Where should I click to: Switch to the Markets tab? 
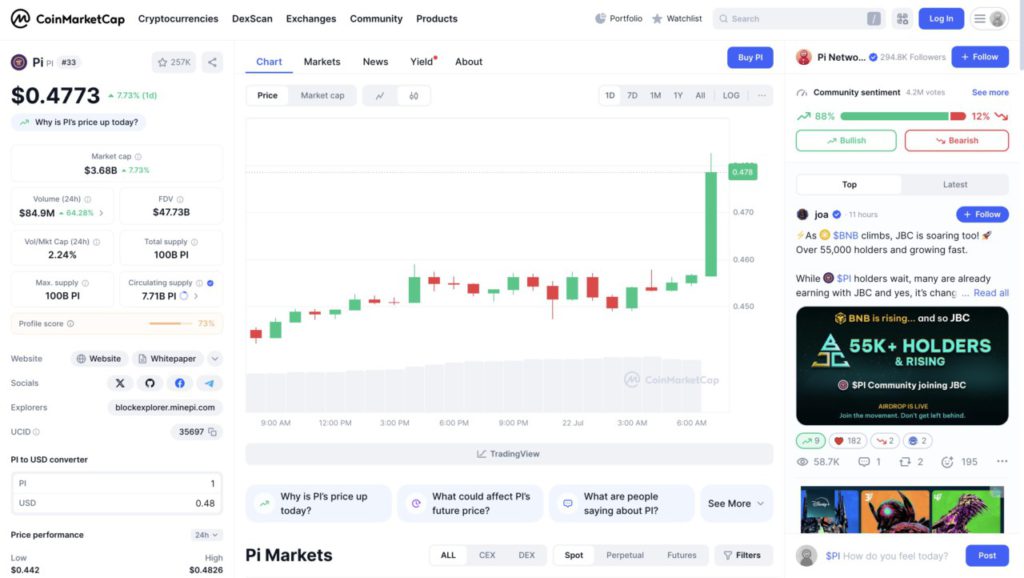click(322, 61)
